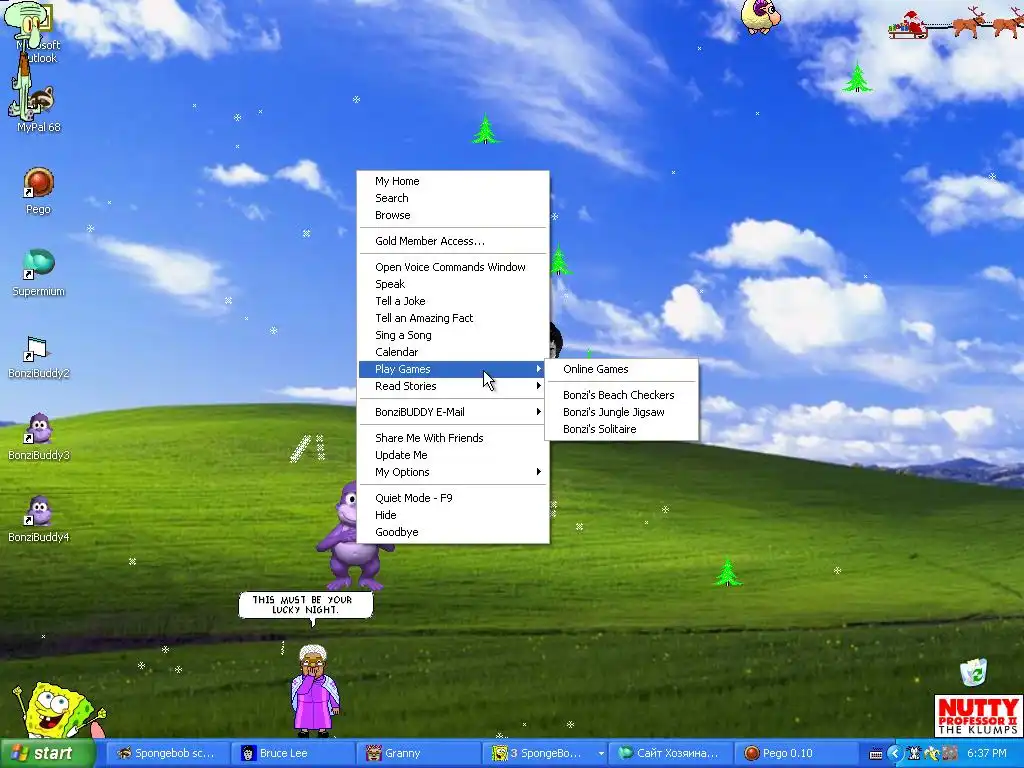This screenshot has width=1024, height=768.
Task: Click the Recycle Bin icon
Action: pos(974,672)
